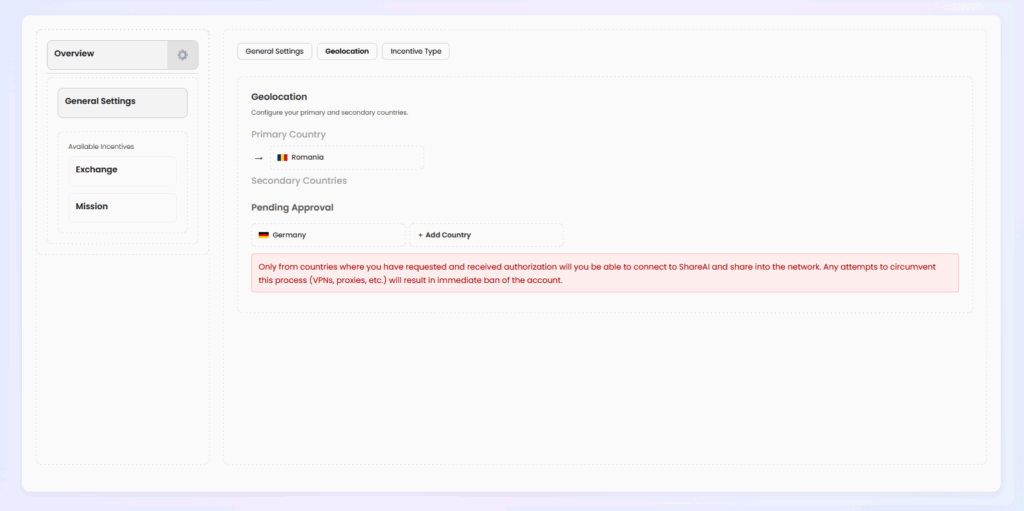
Task: Switch to the General Settings top tab
Action: [274, 51]
